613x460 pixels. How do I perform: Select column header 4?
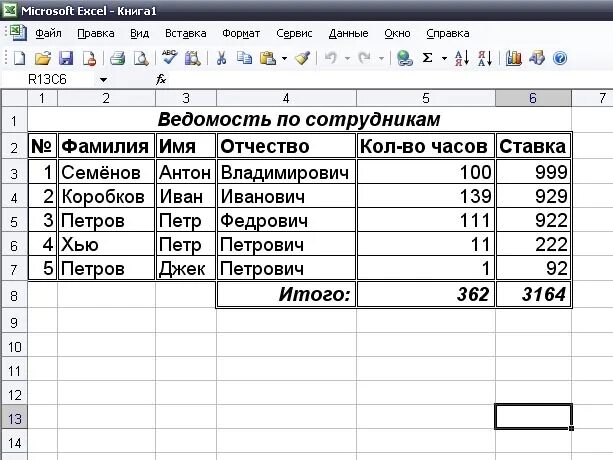286,98
